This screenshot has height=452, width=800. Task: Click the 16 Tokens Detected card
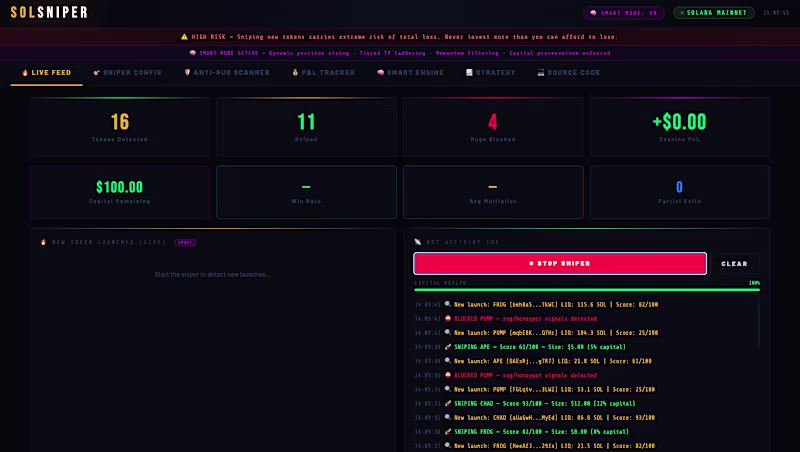pos(120,127)
